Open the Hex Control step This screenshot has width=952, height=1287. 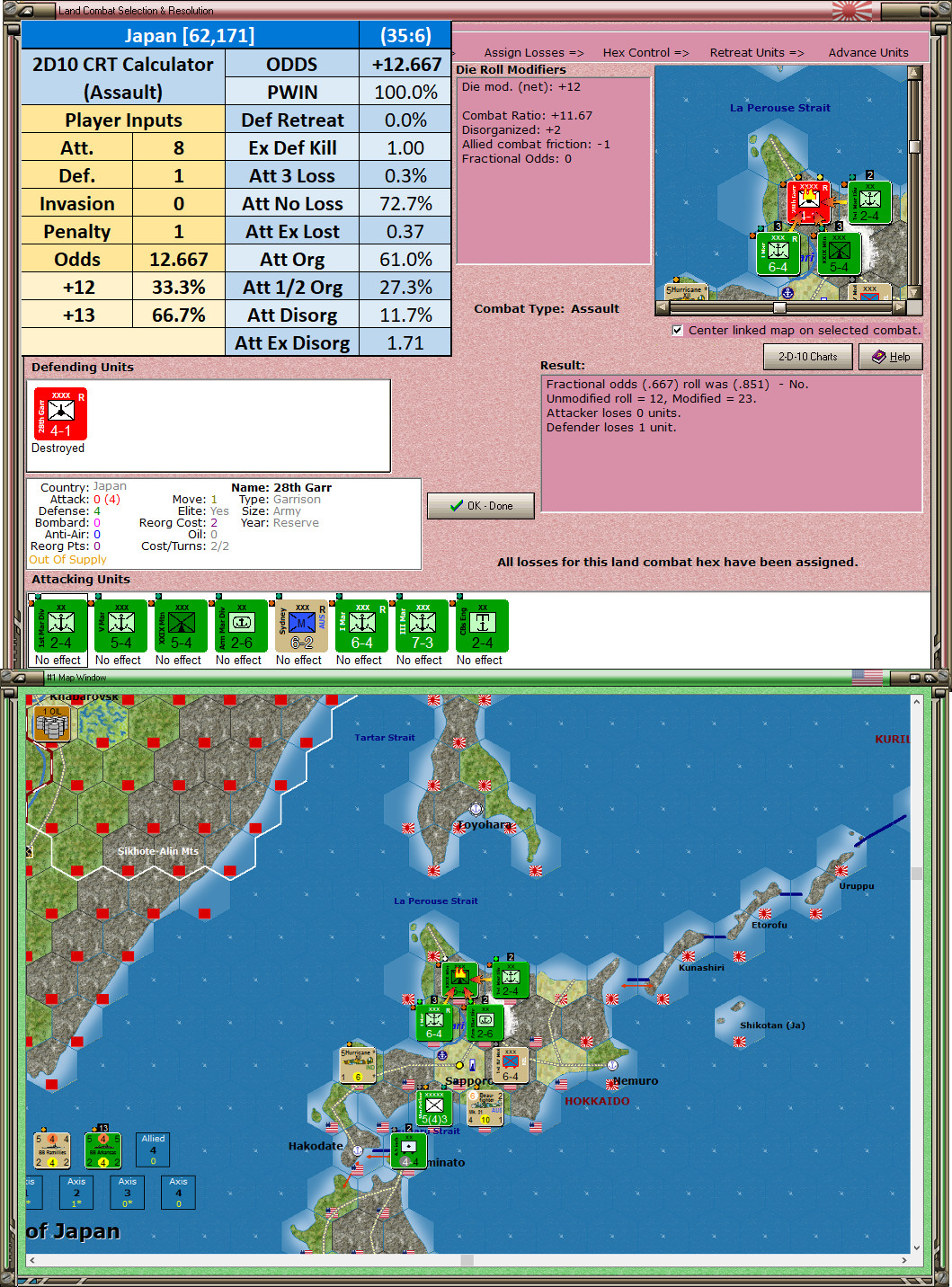[x=646, y=52]
